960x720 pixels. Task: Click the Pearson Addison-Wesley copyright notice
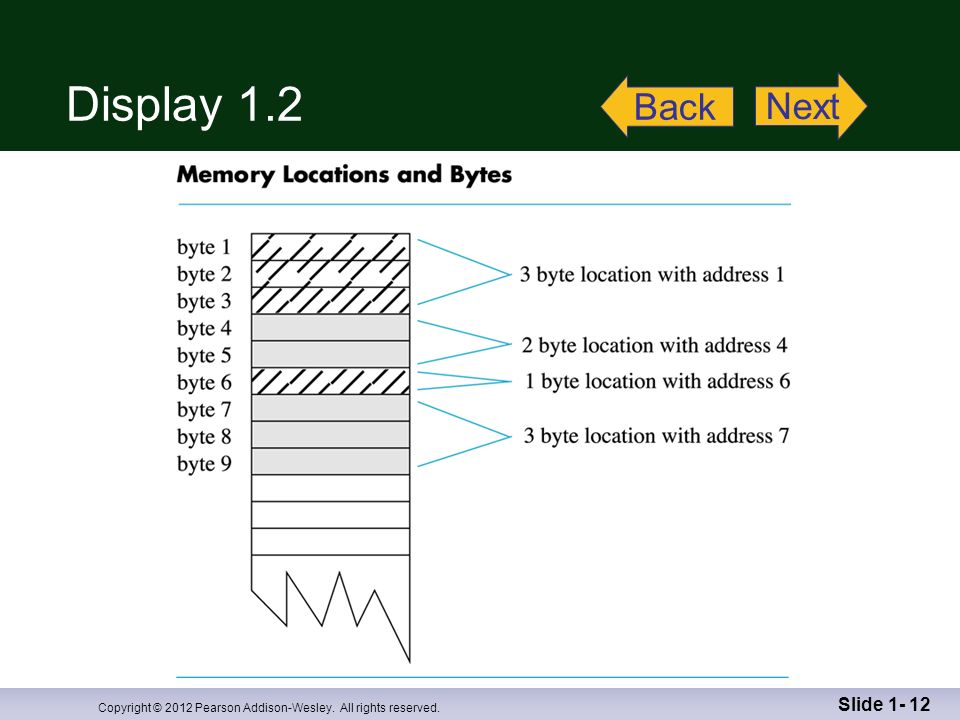[269, 708]
